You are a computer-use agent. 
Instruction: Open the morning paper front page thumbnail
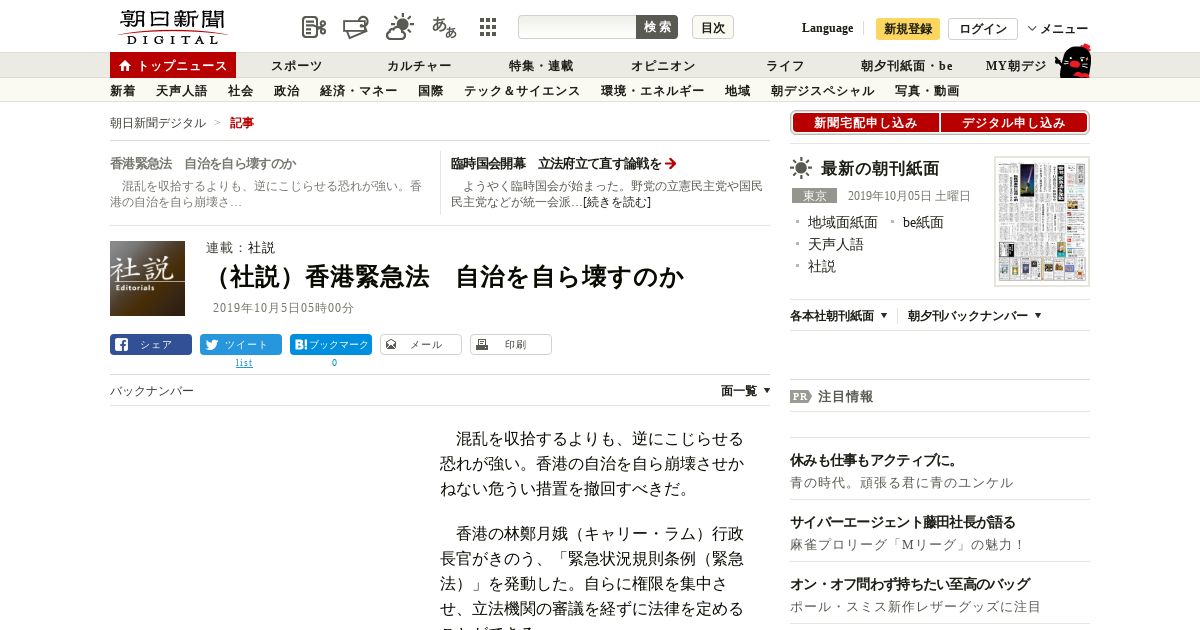pyautogui.click(x=1042, y=221)
